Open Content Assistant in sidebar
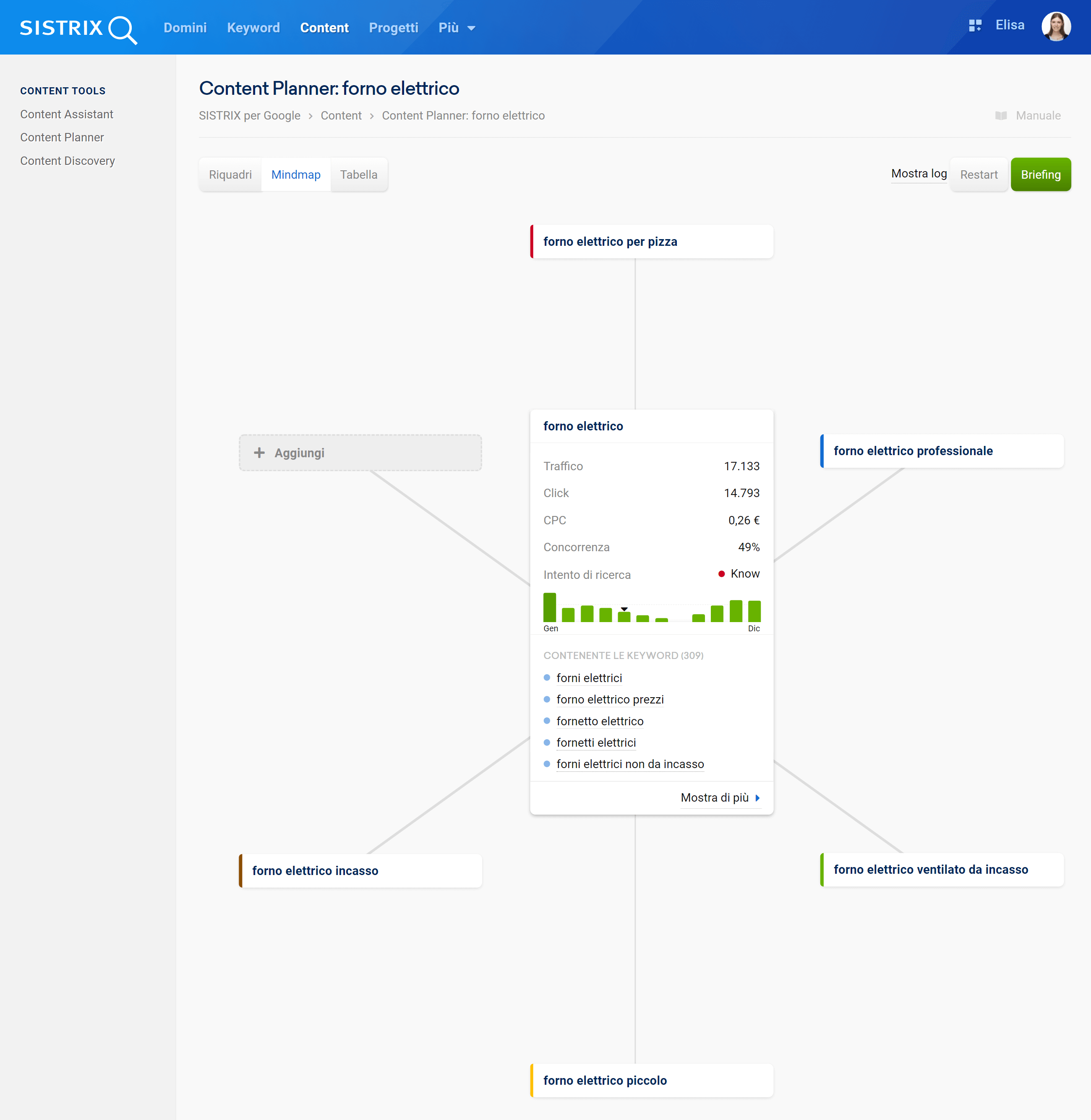This screenshot has width=1091, height=1120. 66,115
